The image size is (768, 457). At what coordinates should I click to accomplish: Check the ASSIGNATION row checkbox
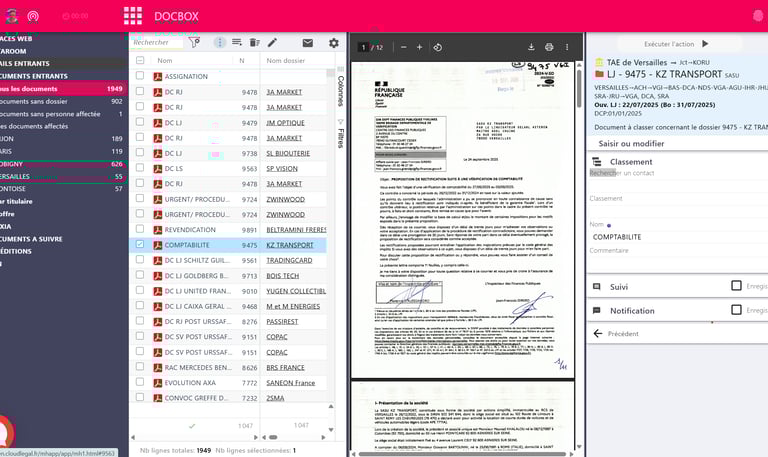[140, 76]
